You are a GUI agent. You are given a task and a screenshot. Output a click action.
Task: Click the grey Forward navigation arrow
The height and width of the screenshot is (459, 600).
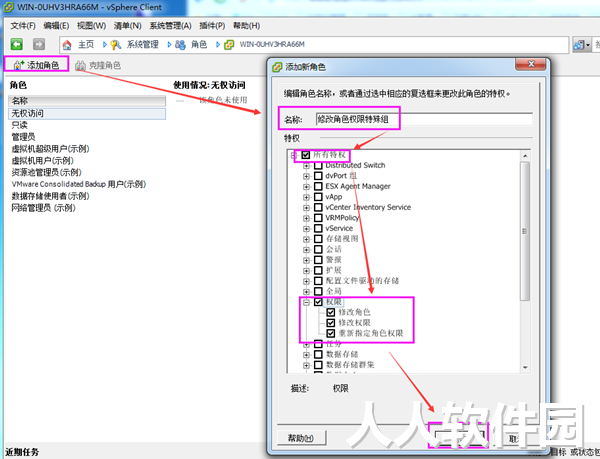[39, 44]
